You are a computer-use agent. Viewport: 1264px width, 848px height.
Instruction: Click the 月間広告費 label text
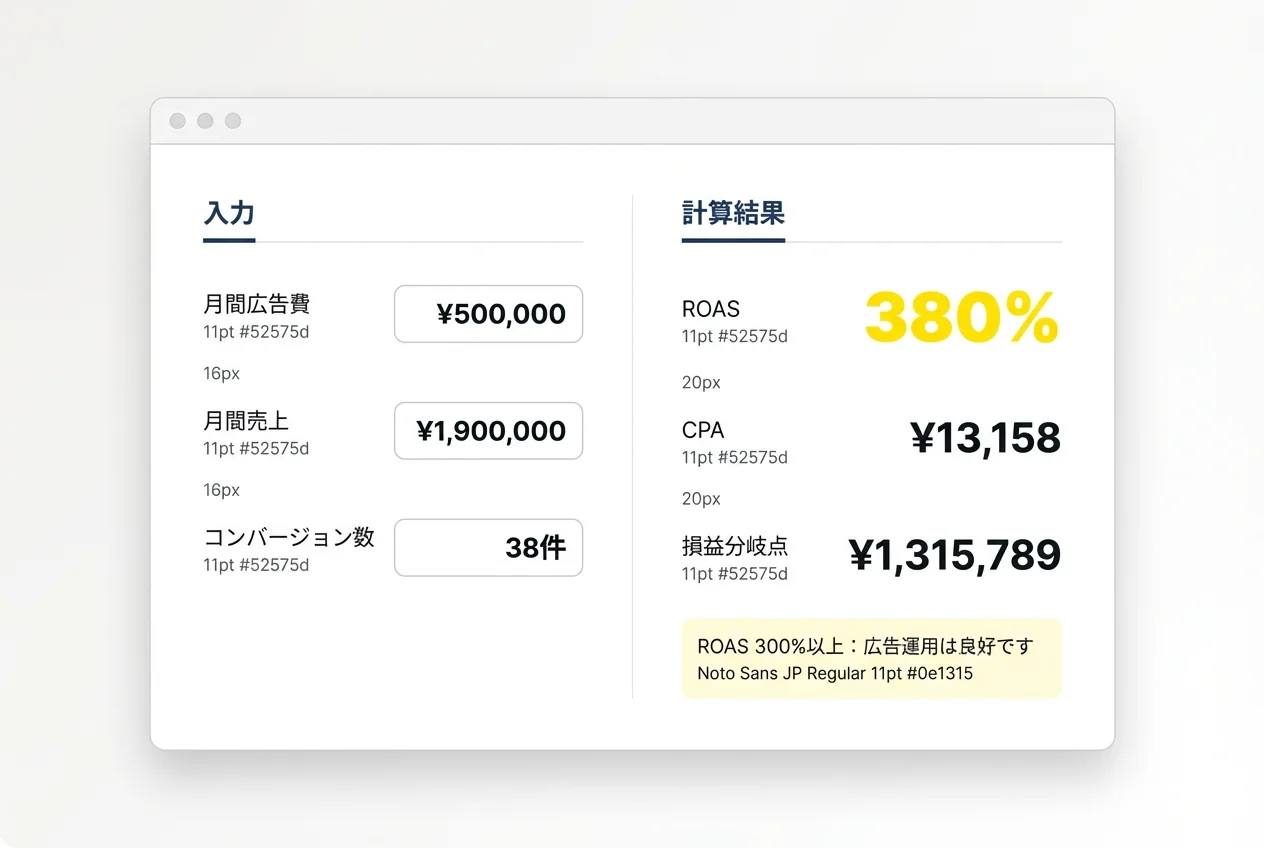point(256,304)
